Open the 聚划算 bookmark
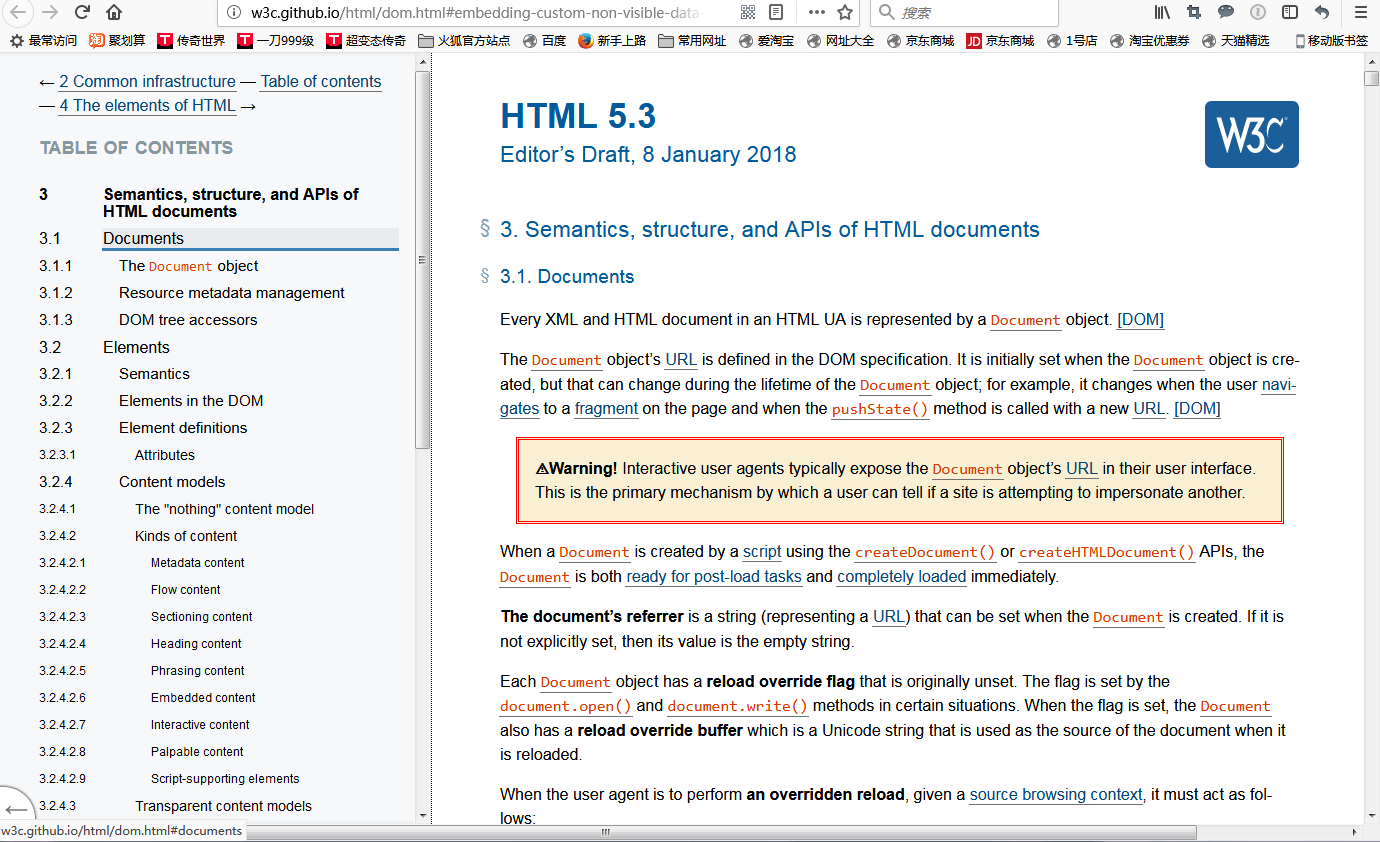Screen dimensions: 1380x842 pos(117,41)
